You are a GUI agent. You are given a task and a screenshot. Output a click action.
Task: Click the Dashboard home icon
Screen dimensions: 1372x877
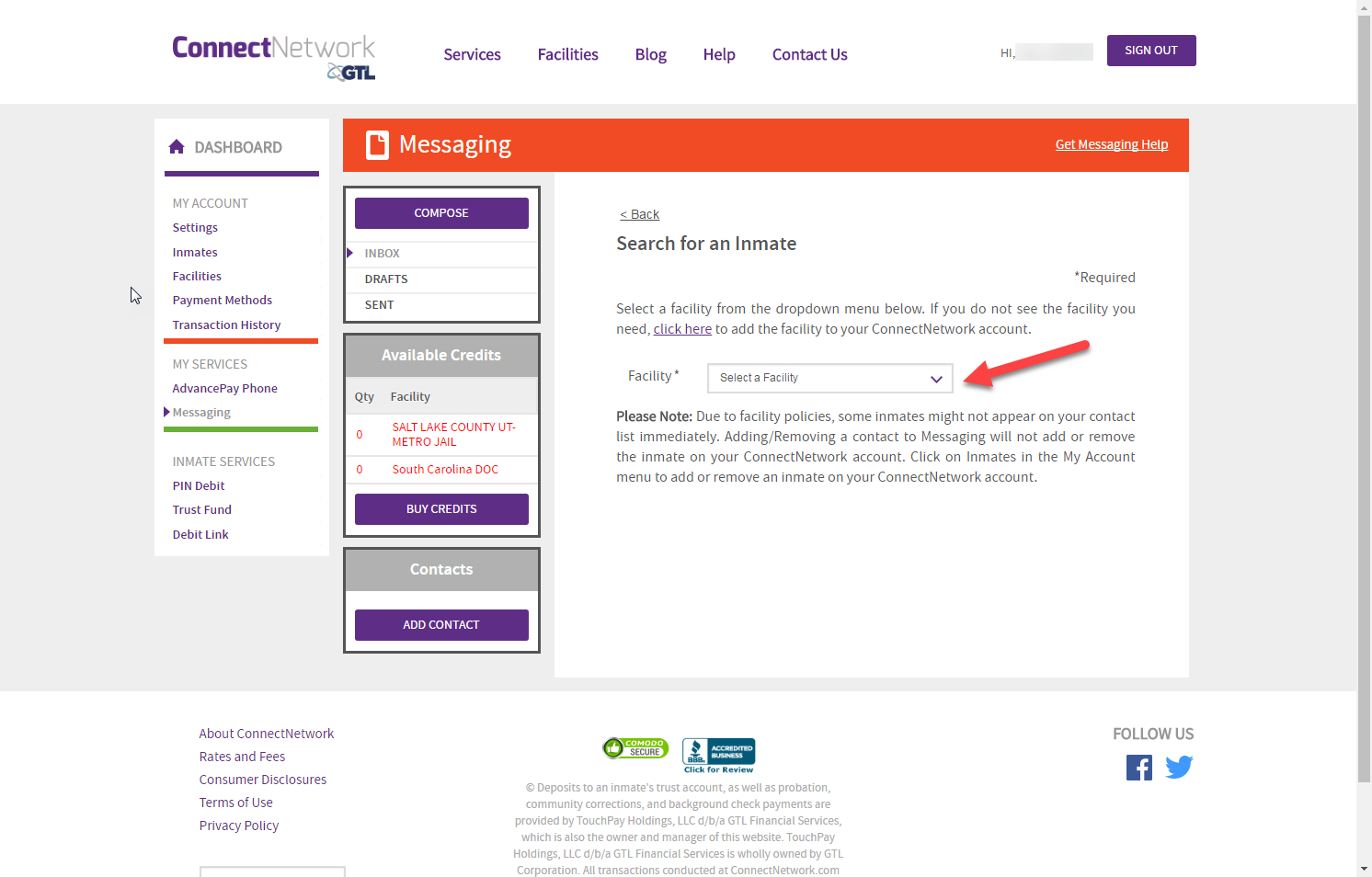177,147
